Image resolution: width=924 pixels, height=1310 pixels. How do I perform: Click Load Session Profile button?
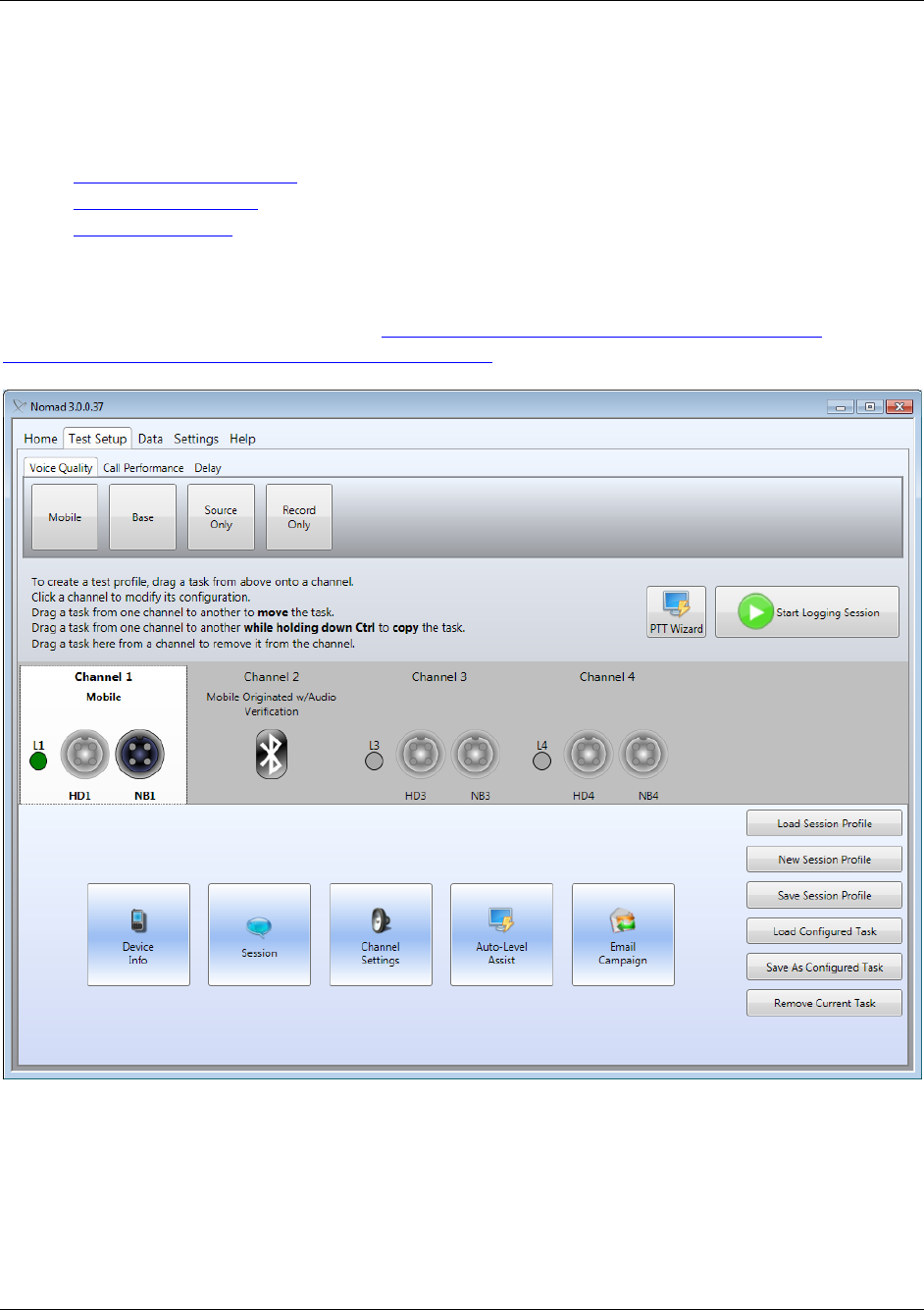[x=824, y=823]
